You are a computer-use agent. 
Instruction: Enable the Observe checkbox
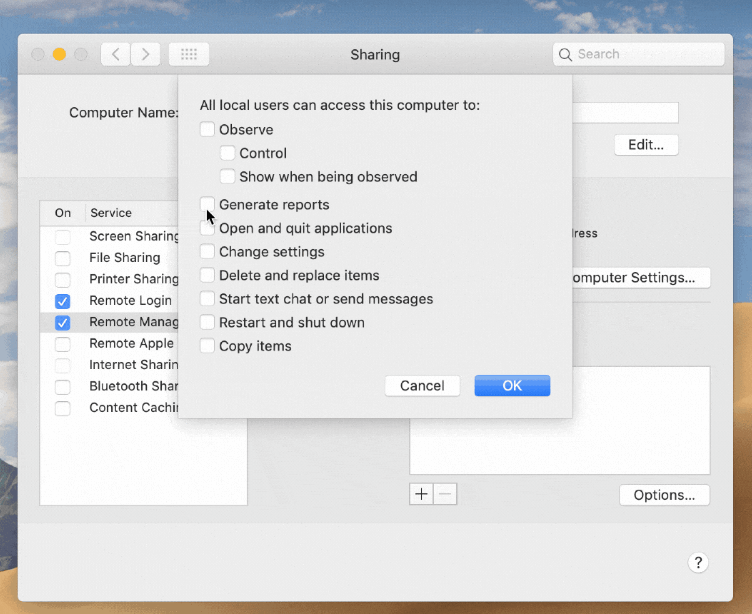[x=207, y=130]
